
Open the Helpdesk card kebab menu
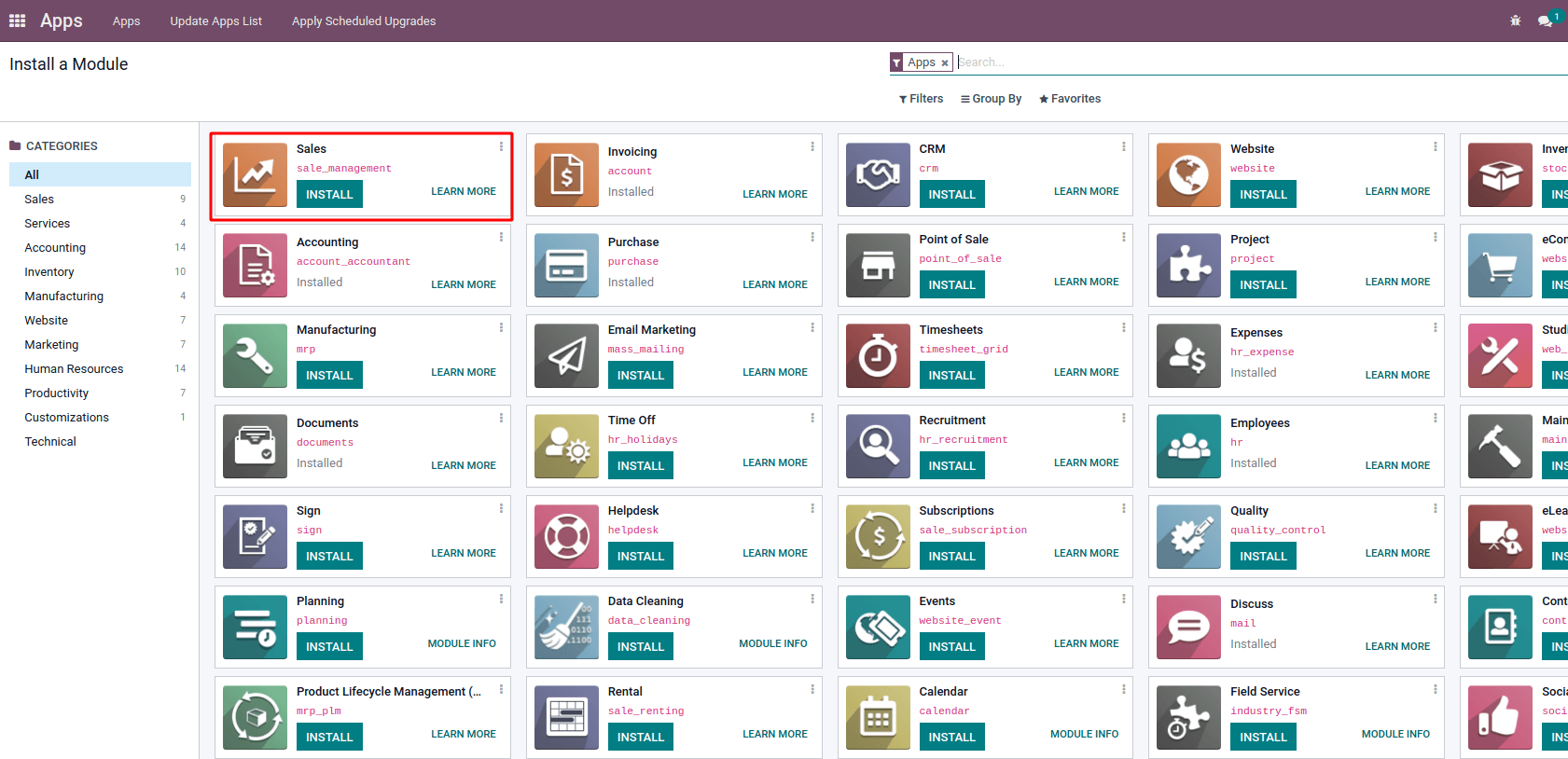tap(812, 508)
